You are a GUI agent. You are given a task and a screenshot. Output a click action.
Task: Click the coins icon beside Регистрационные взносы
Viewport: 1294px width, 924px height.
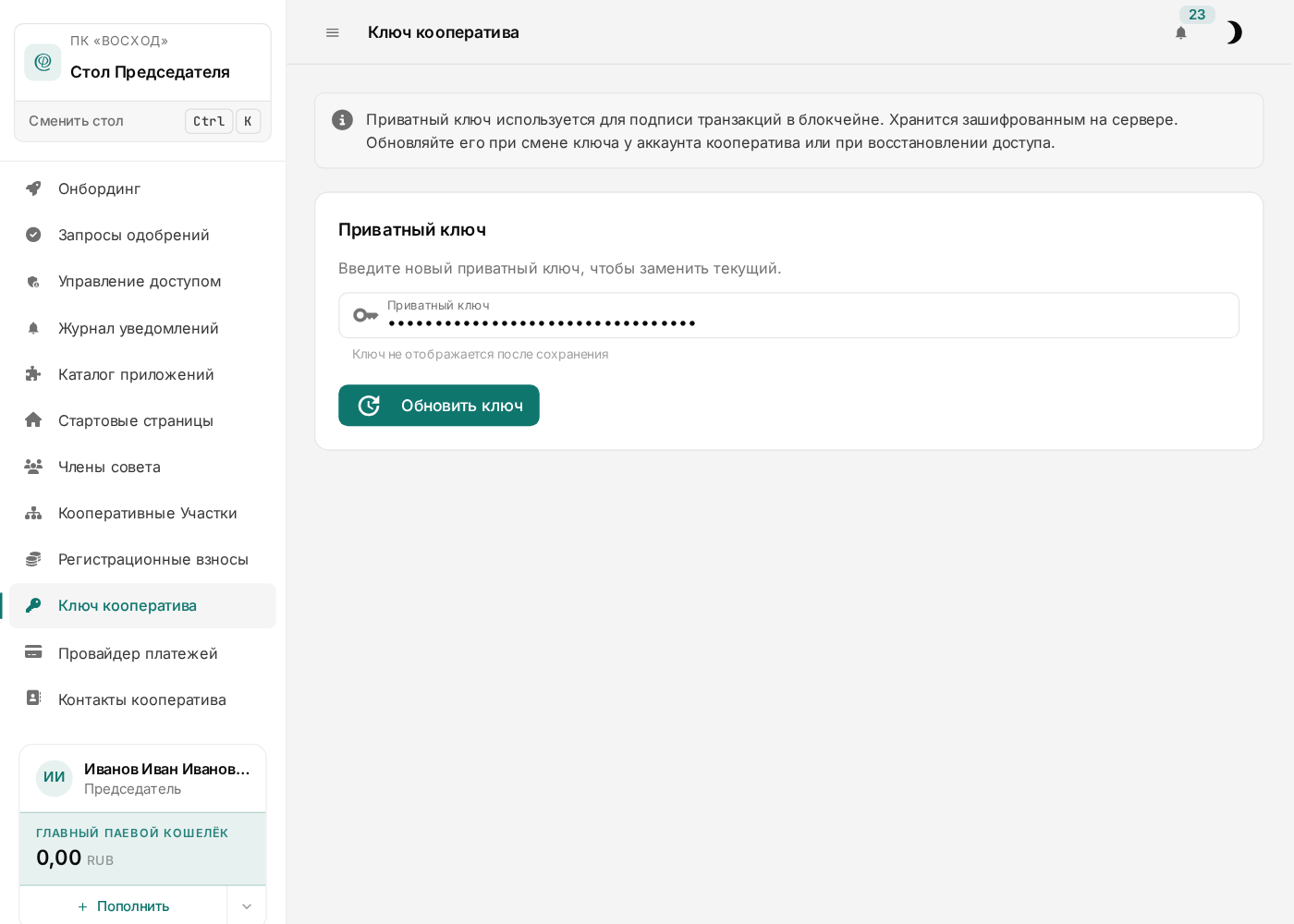33,559
